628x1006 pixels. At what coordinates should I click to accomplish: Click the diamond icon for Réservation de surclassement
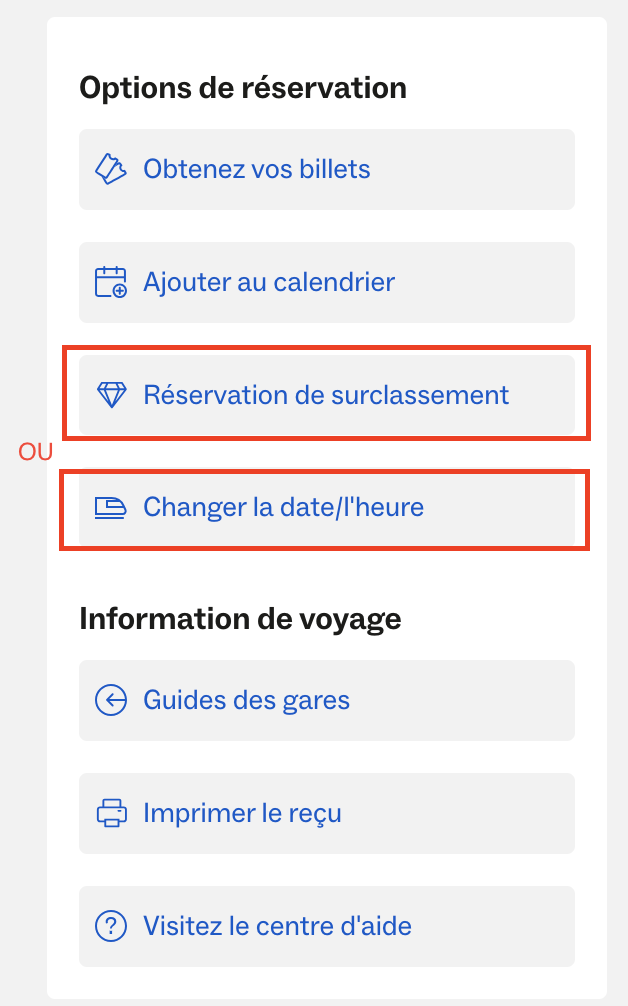tap(110, 395)
